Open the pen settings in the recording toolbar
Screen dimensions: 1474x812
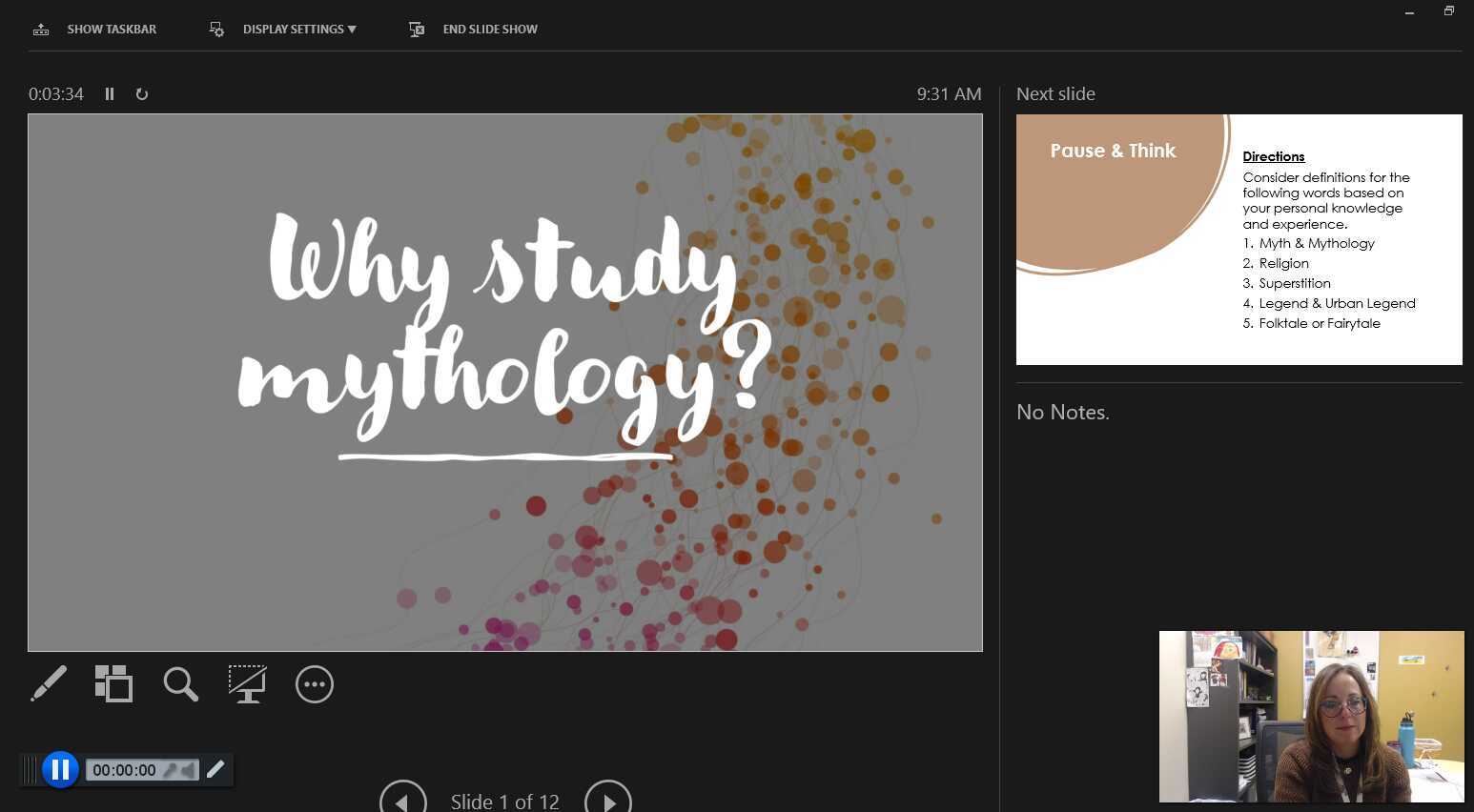(x=215, y=769)
